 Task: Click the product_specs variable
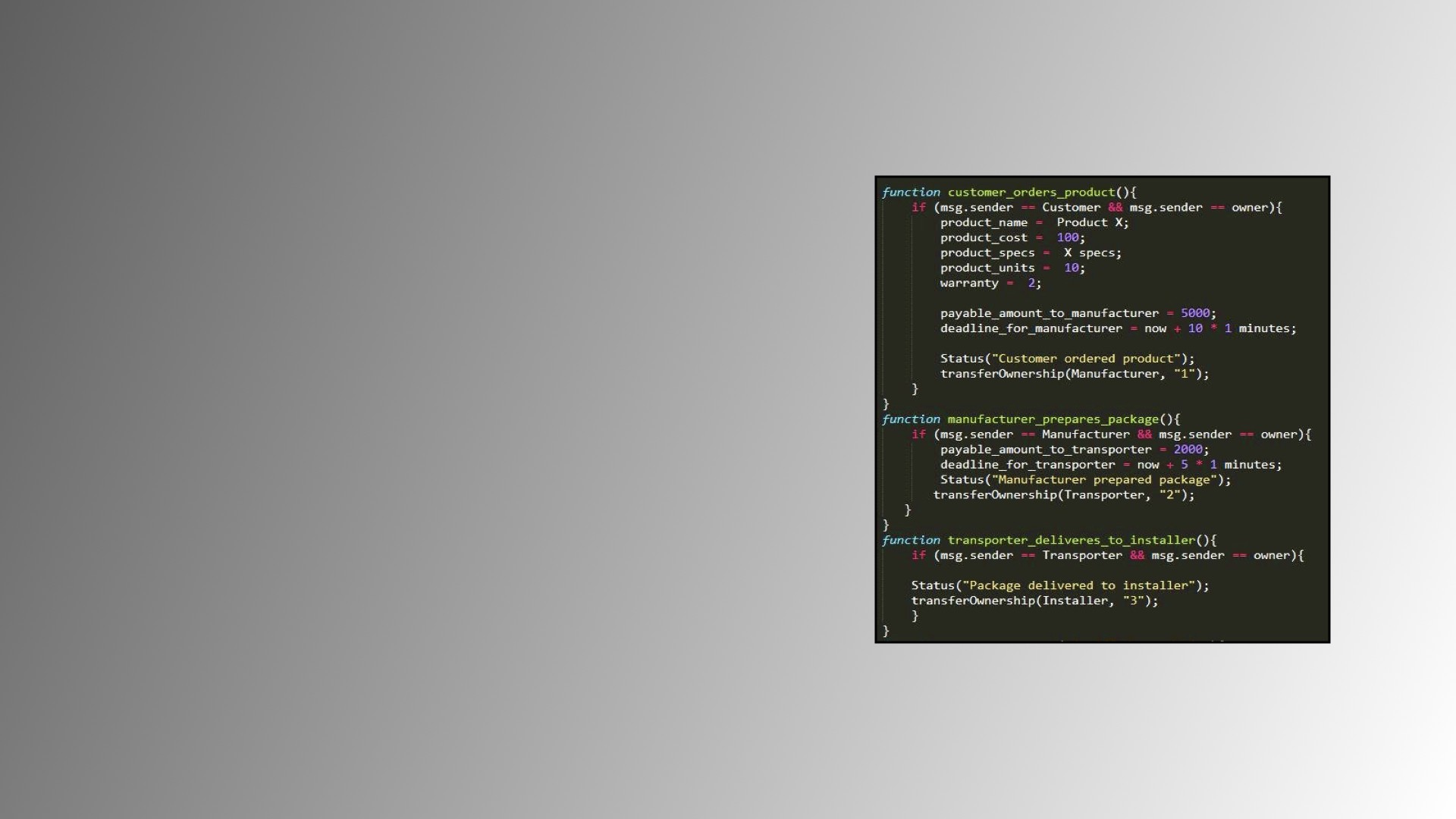pos(987,253)
